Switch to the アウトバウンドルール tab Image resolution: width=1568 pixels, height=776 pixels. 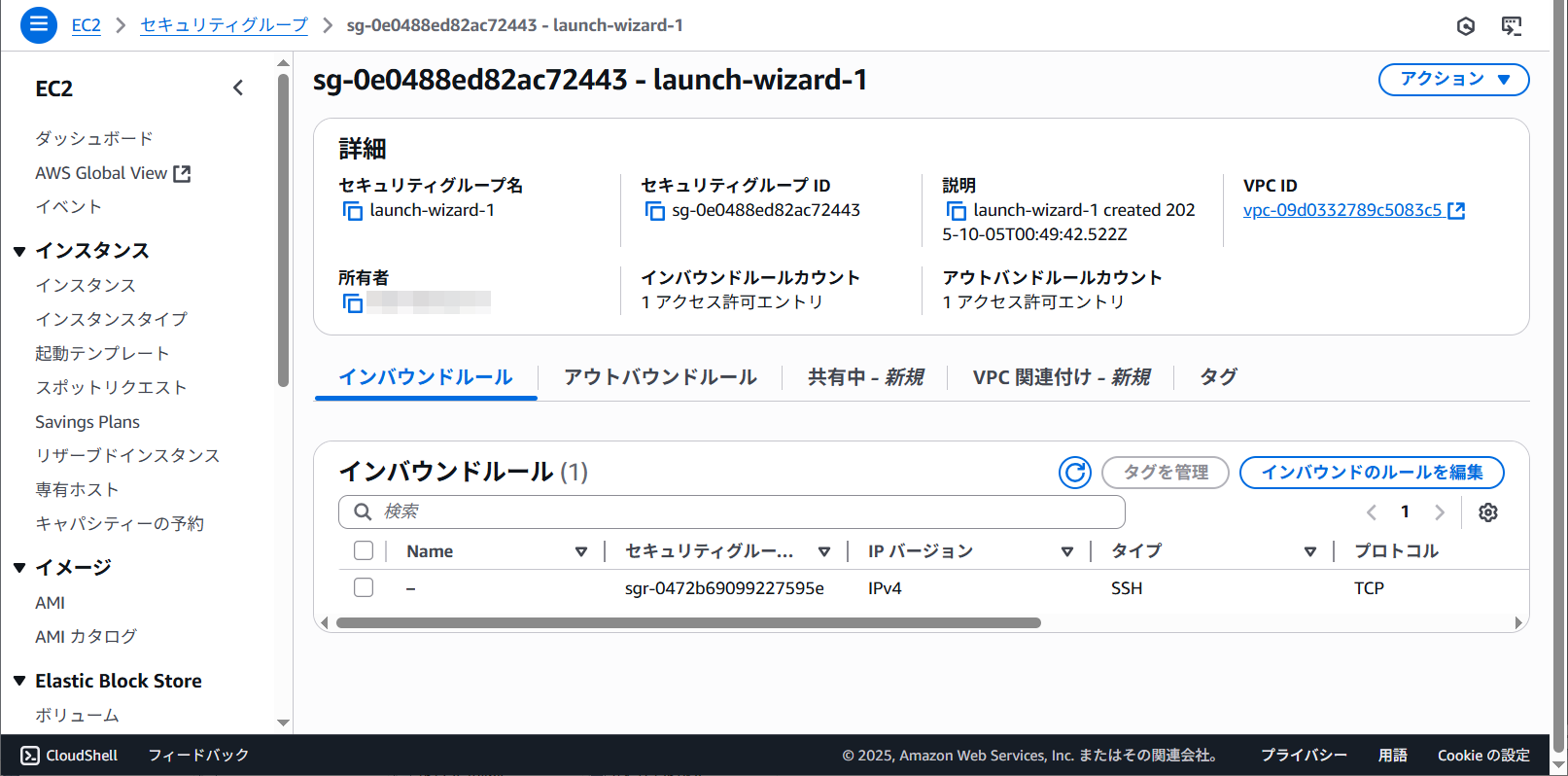point(660,377)
